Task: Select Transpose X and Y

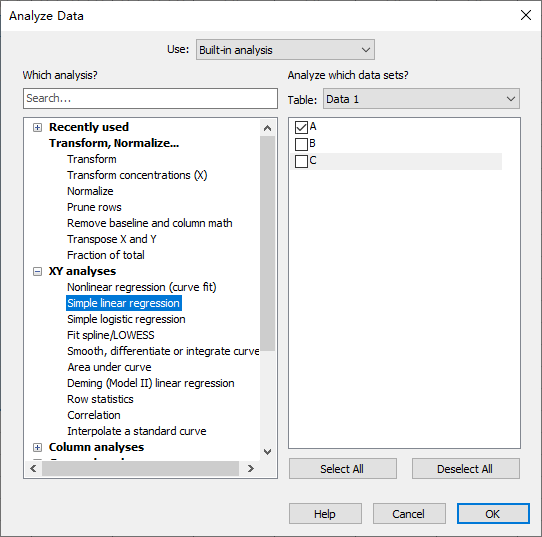Action: [112, 239]
